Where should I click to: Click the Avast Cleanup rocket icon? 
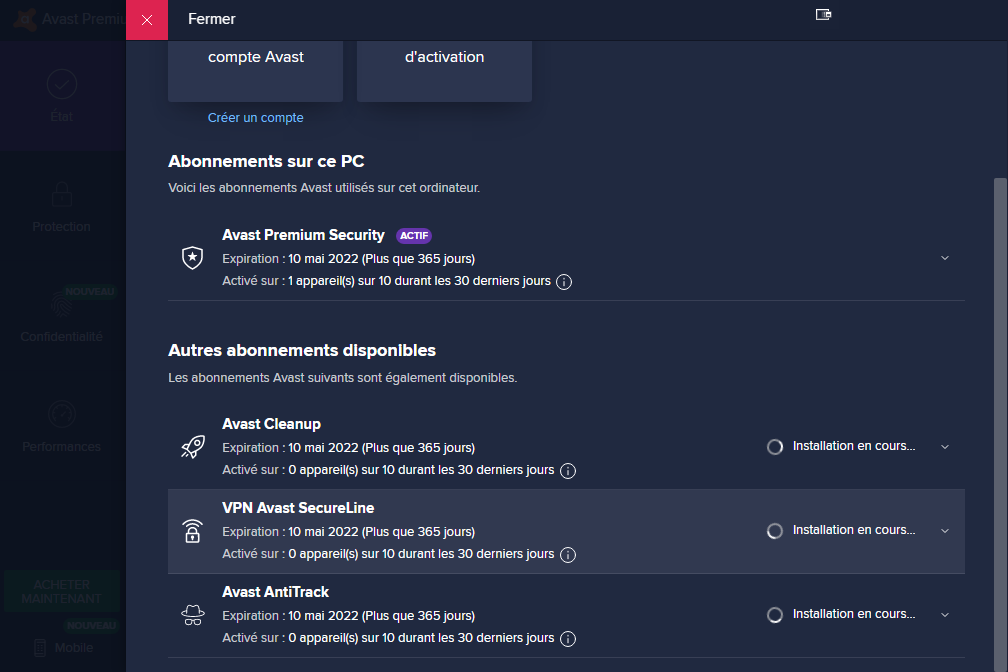tap(192, 446)
